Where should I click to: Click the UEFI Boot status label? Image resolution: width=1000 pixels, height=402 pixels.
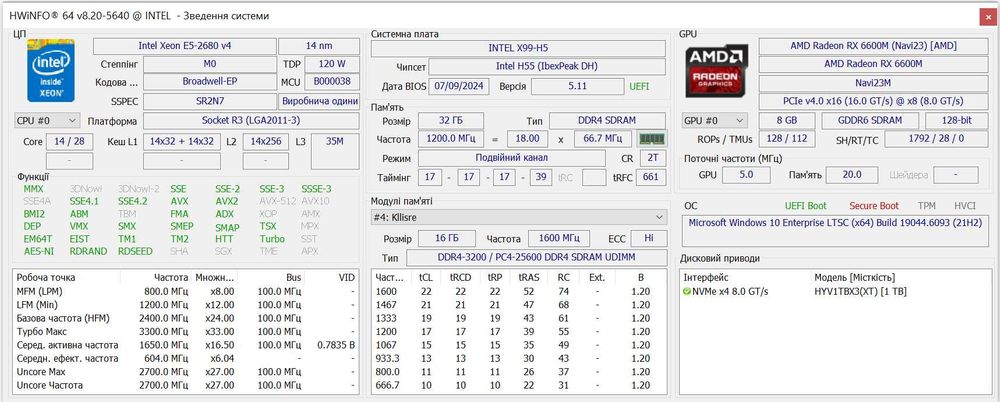[805, 206]
